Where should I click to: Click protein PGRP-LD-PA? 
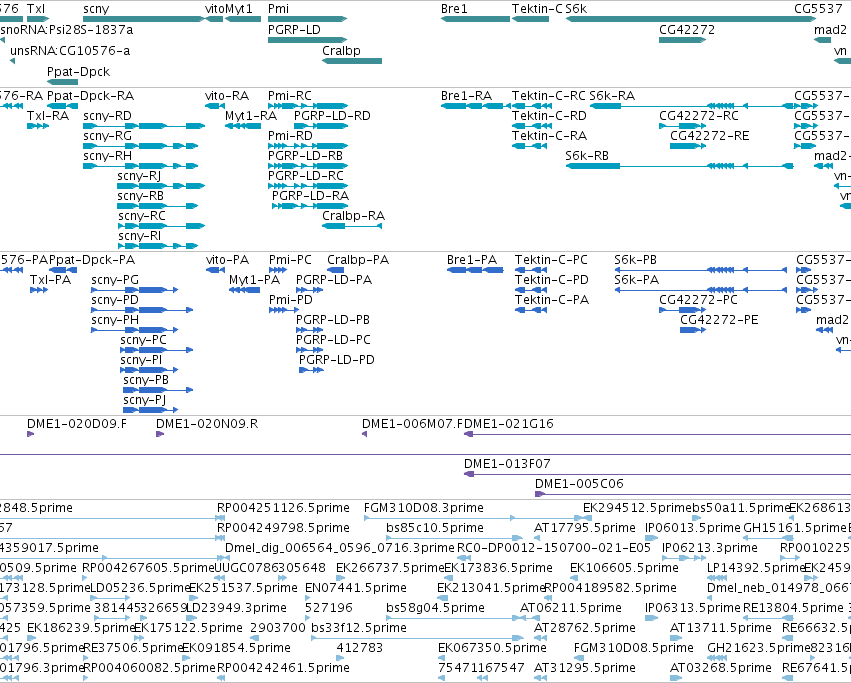(x=309, y=290)
